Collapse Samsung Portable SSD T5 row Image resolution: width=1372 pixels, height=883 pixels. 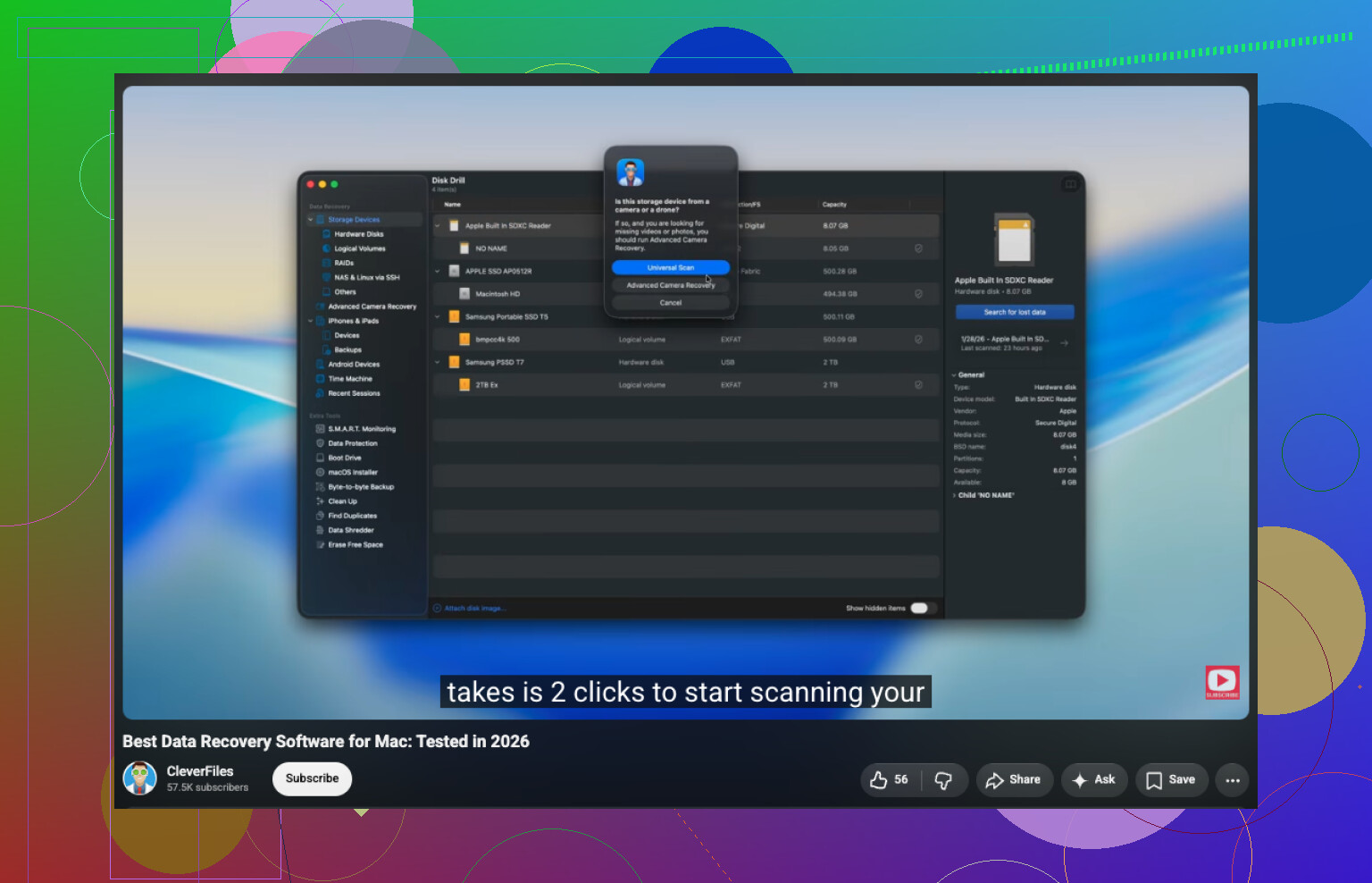(x=438, y=316)
